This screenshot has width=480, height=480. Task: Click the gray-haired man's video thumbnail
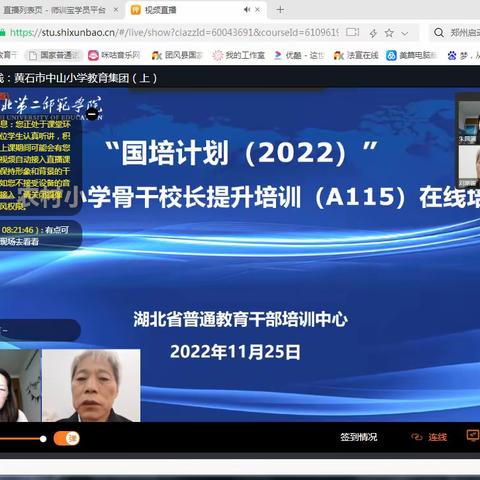[91, 385]
